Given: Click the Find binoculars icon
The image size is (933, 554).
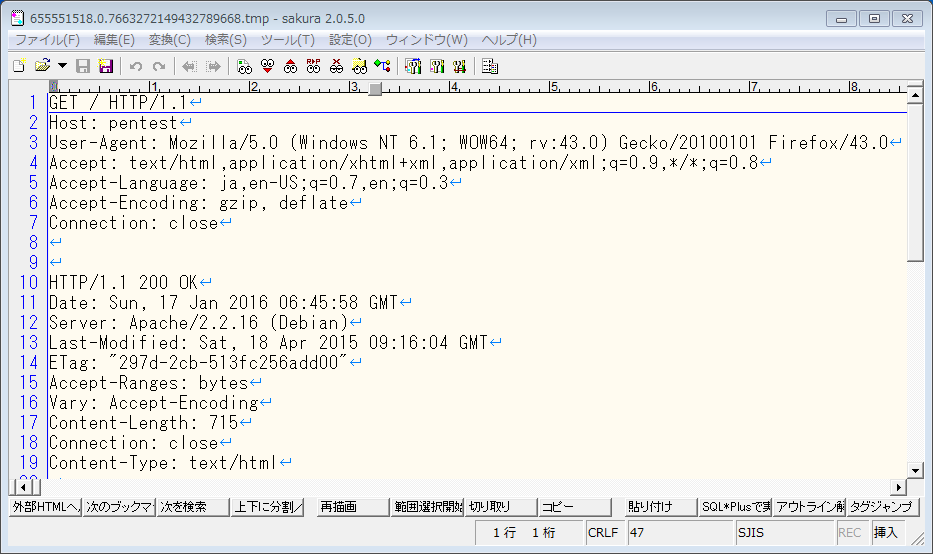Looking at the screenshot, I should [244, 66].
